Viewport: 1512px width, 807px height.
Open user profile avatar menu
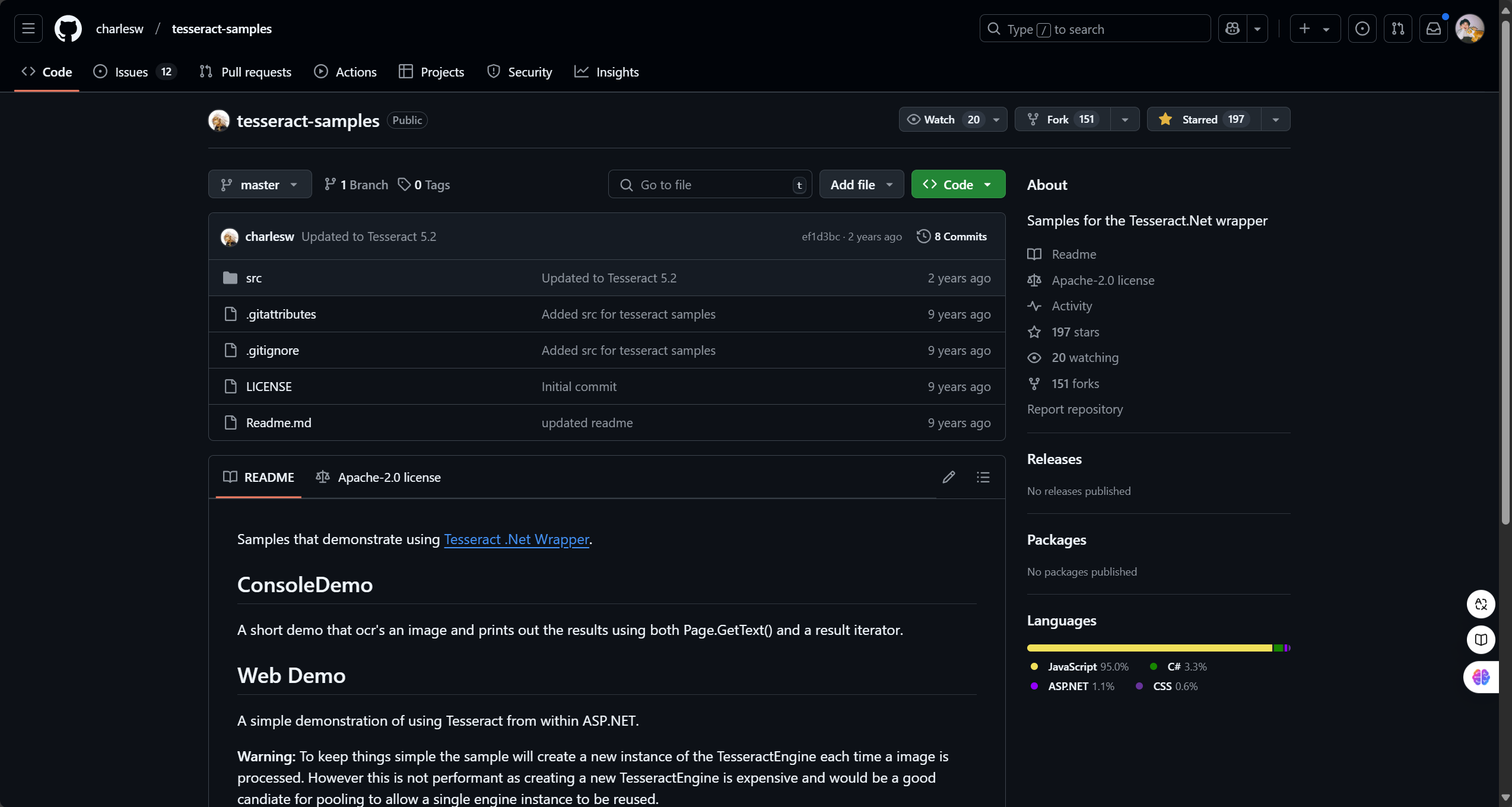pos(1470,28)
